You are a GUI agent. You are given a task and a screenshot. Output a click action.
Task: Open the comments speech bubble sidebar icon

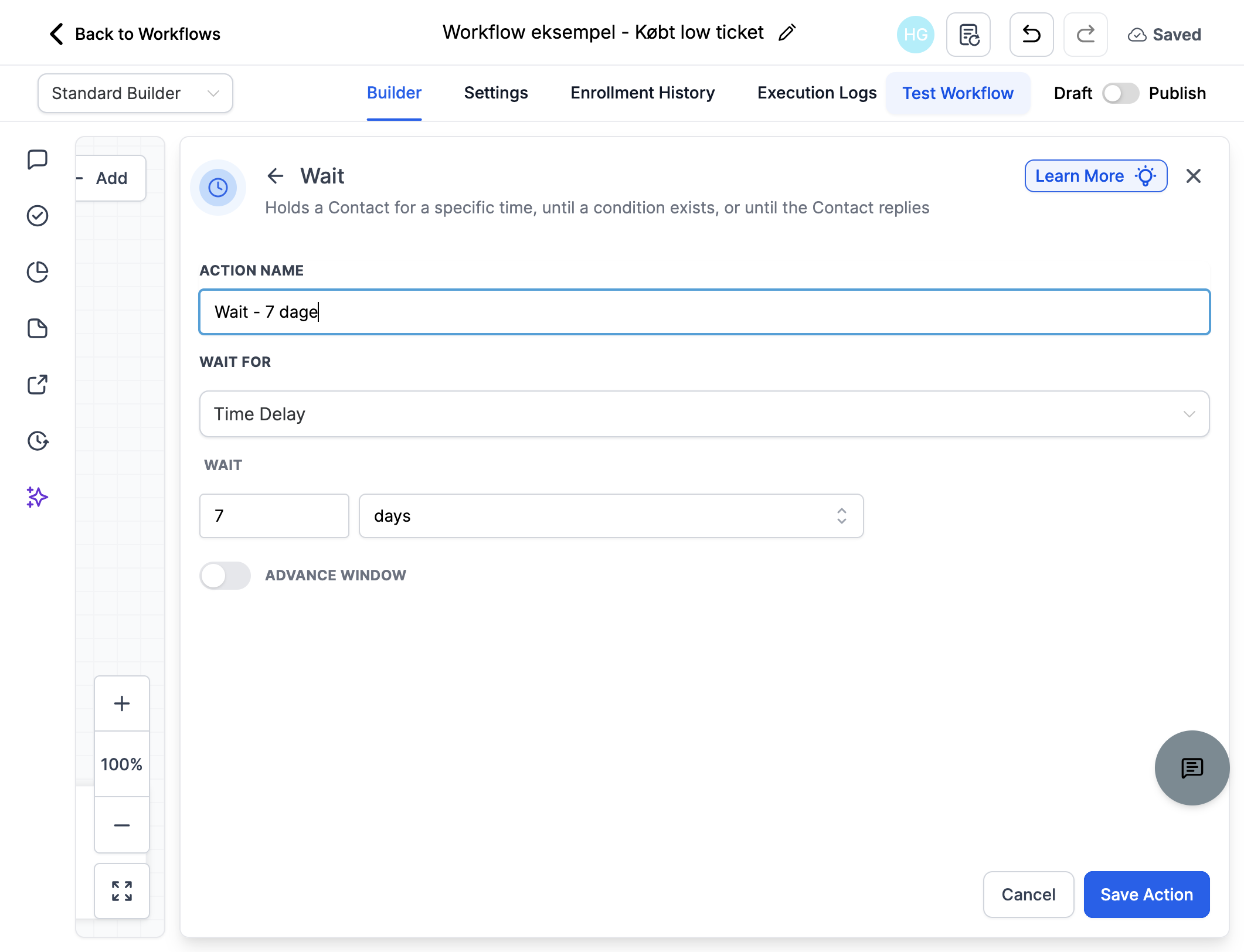coord(38,159)
